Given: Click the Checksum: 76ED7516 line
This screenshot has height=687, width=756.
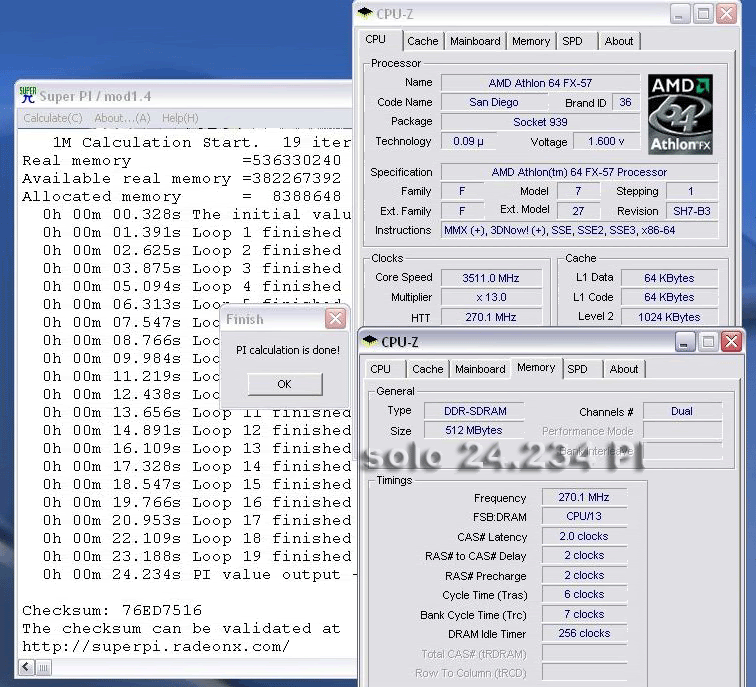Looking at the screenshot, I should [112, 610].
